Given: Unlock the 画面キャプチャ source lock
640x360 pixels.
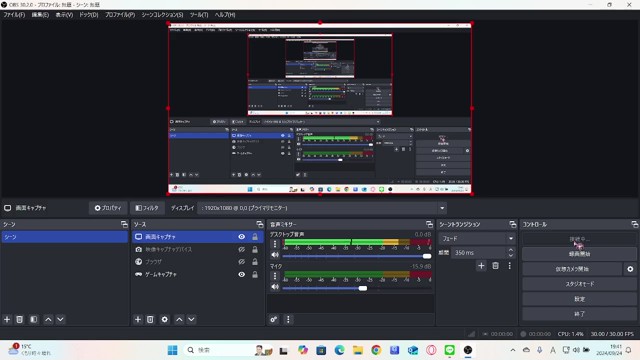Looking at the screenshot, I should [x=255, y=237].
